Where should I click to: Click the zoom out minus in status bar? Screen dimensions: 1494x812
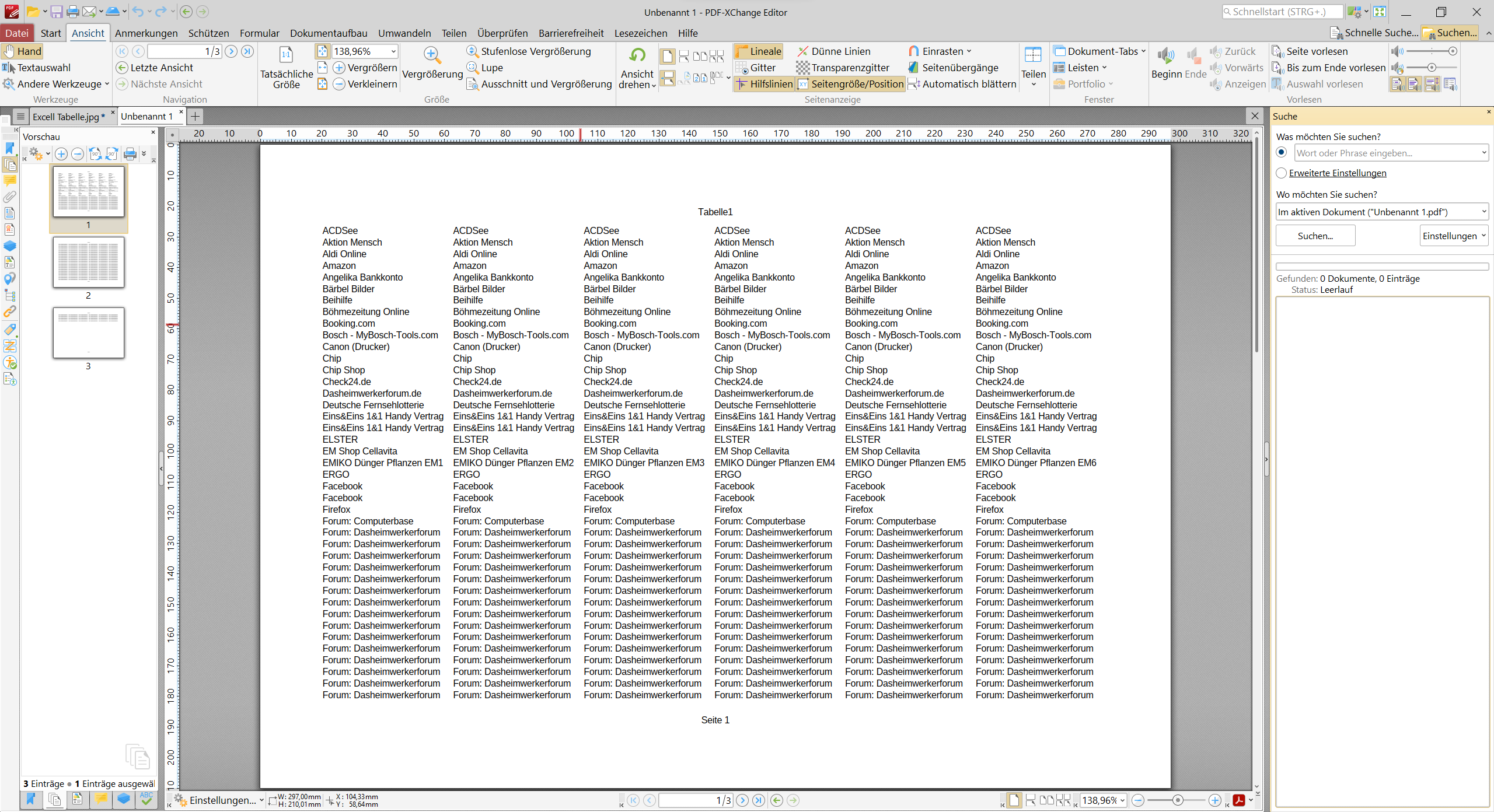(1137, 800)
